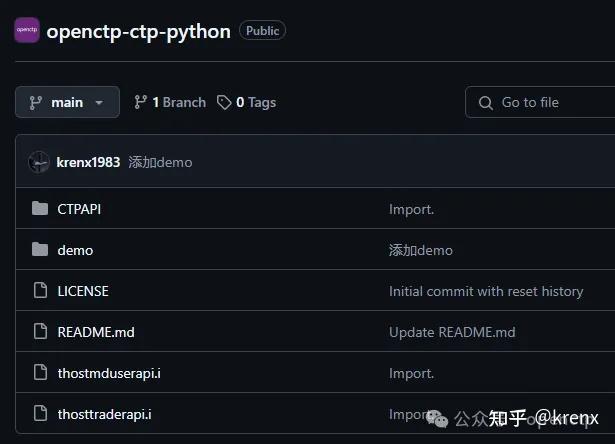The width and height of the screenshot is (615, 444).
Task: Click the CTPAPI folder icon
Action: tap(40, 209)
